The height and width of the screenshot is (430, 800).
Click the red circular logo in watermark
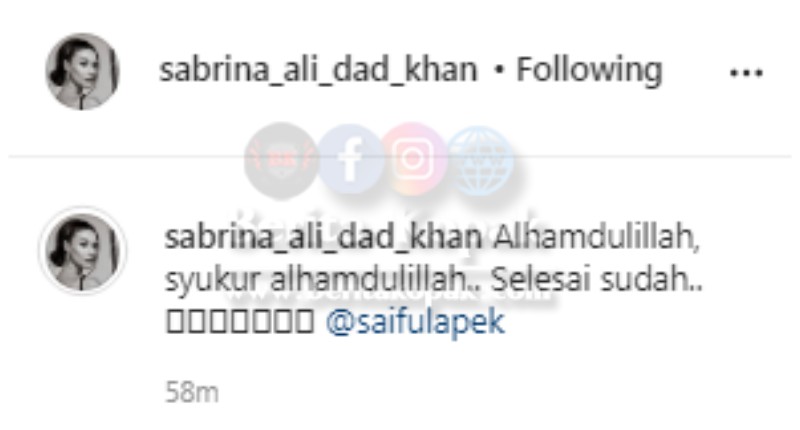click(280, 159)
